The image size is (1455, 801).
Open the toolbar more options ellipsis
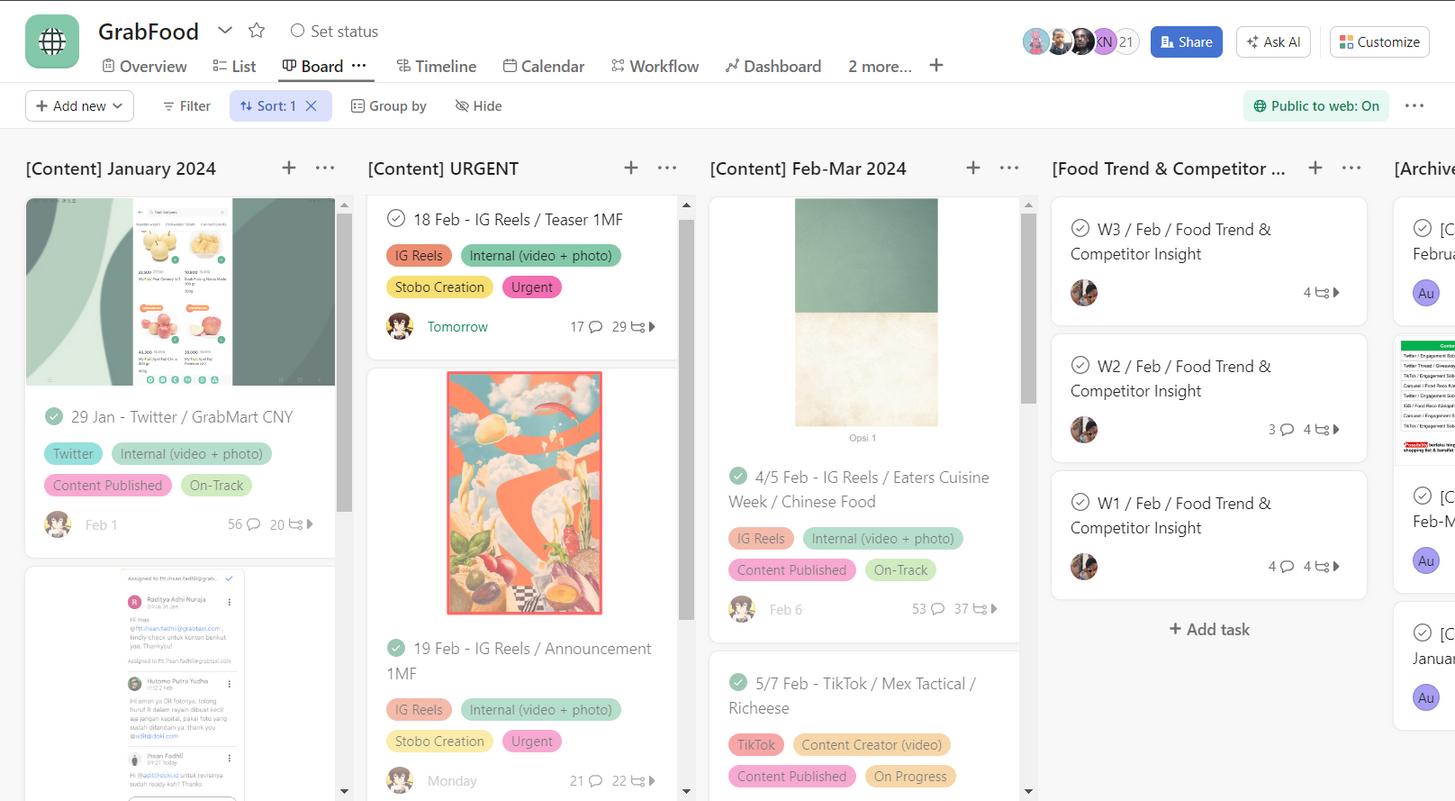[1414, 106]
